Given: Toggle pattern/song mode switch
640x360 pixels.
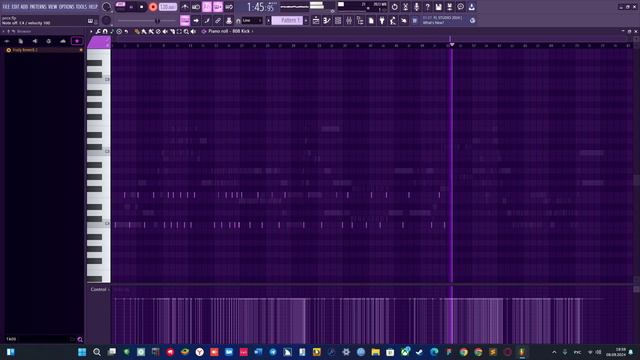Looking at the screenshot, I should pos(120,7).
